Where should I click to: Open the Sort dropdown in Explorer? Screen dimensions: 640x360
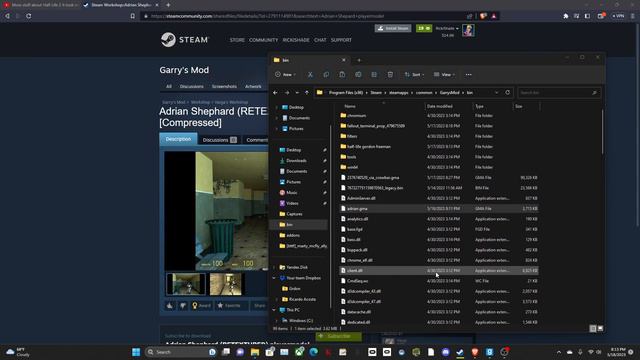tap(414, 75)
